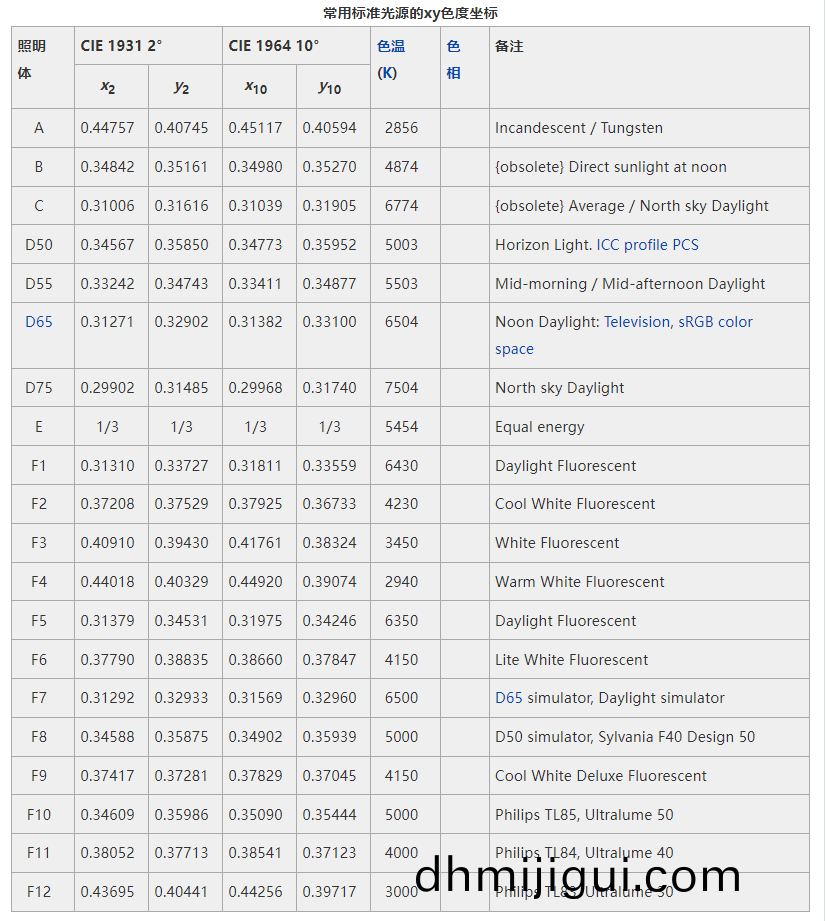The height and width of the screenshot is (921, 826).
Task: Select the F1 row label
Action: pyautogui.click(x=39, y=466)
